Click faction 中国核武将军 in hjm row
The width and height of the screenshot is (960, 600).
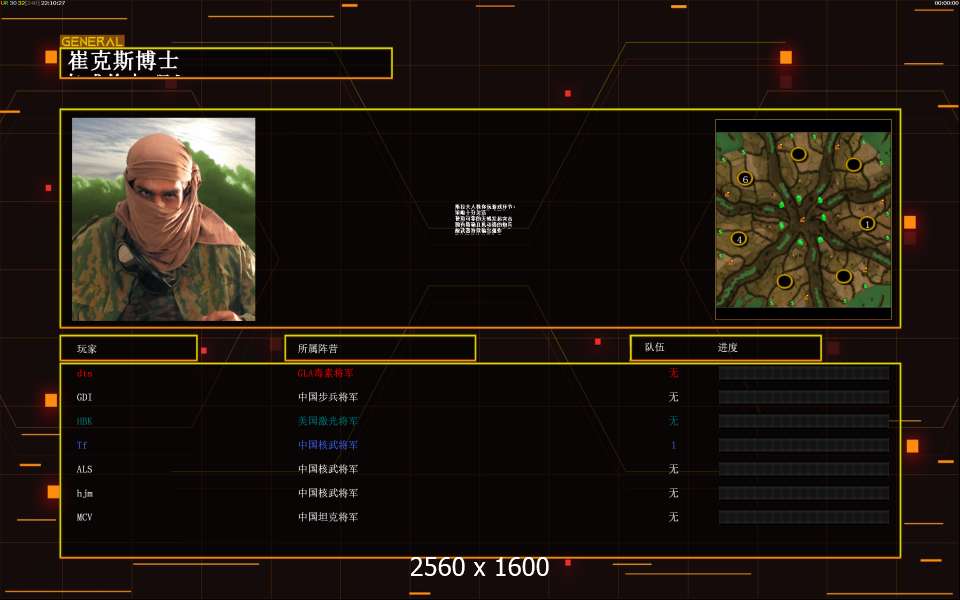click(x=328, y=493)
